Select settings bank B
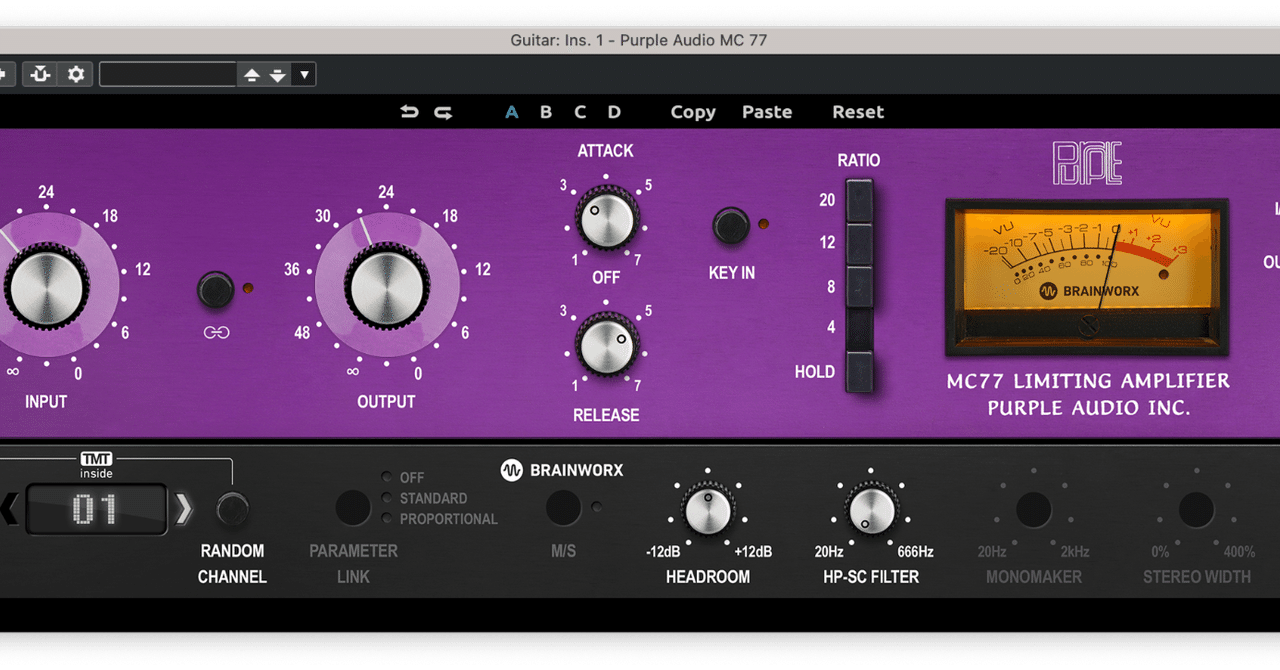Screen dimensions: 1280x670 point(546,112)
